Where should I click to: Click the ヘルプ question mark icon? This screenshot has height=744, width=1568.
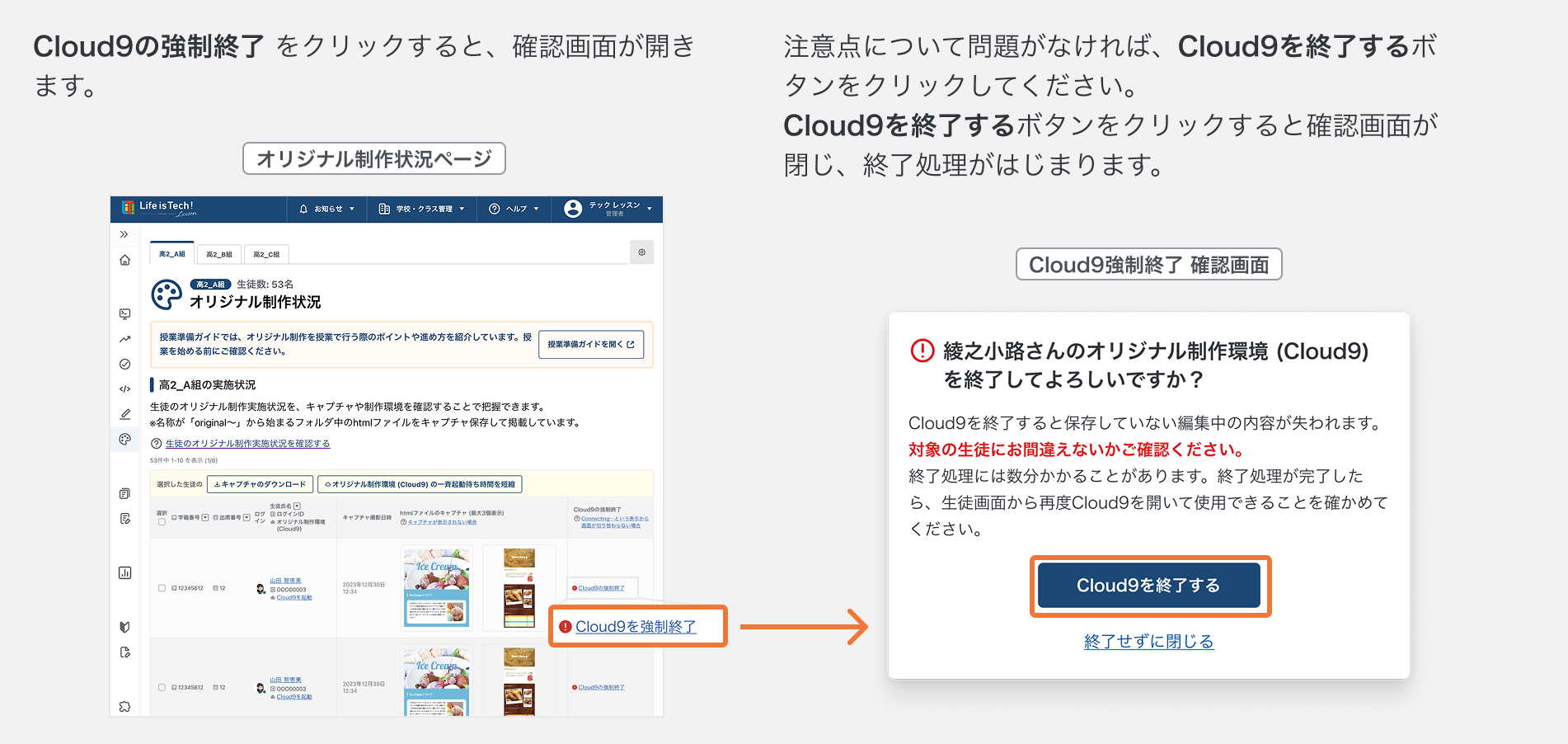click(495, 210)
